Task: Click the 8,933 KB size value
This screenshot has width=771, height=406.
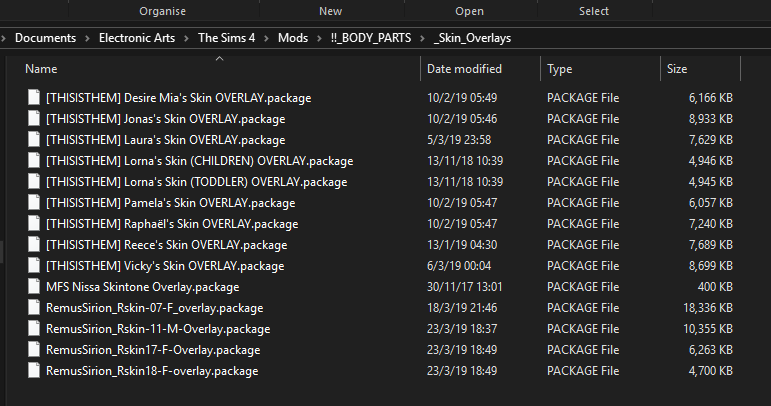Action: [x=711, y=118]
